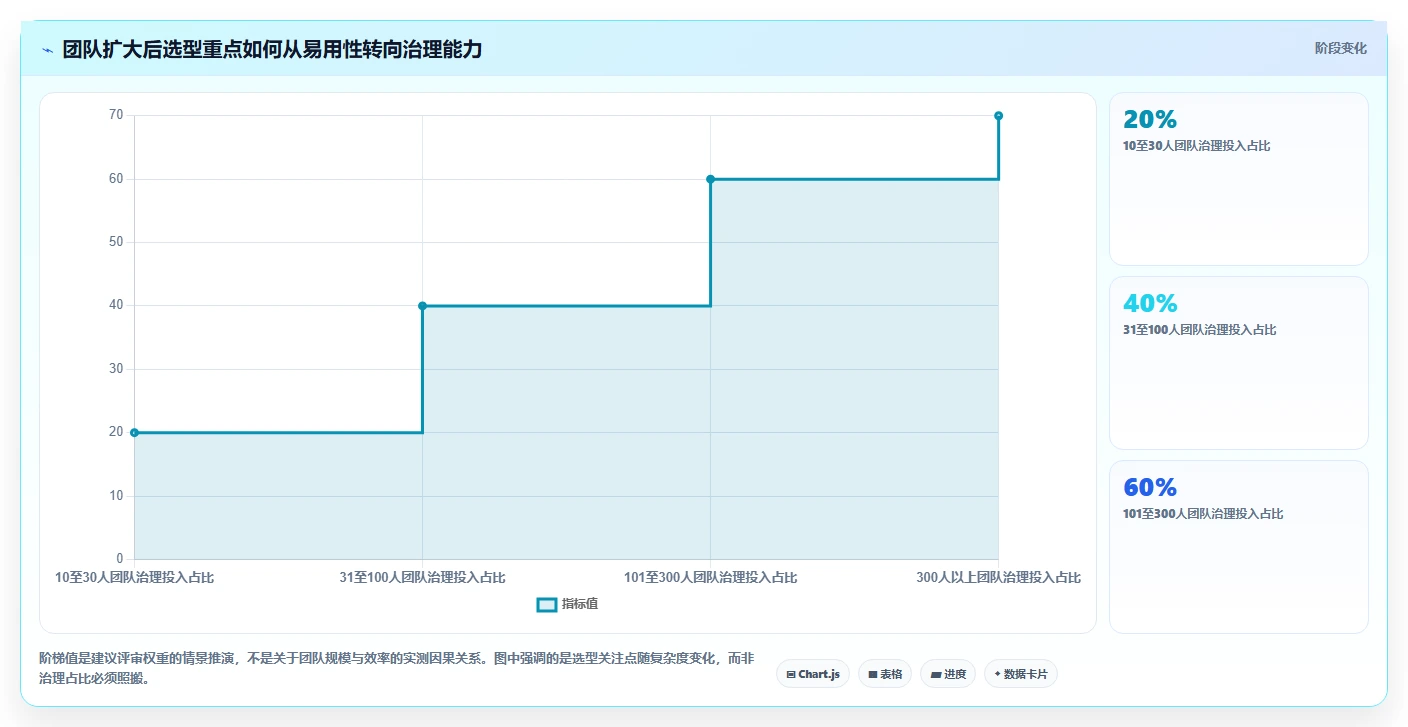Click the data point at value 20

tap(134, 432)
